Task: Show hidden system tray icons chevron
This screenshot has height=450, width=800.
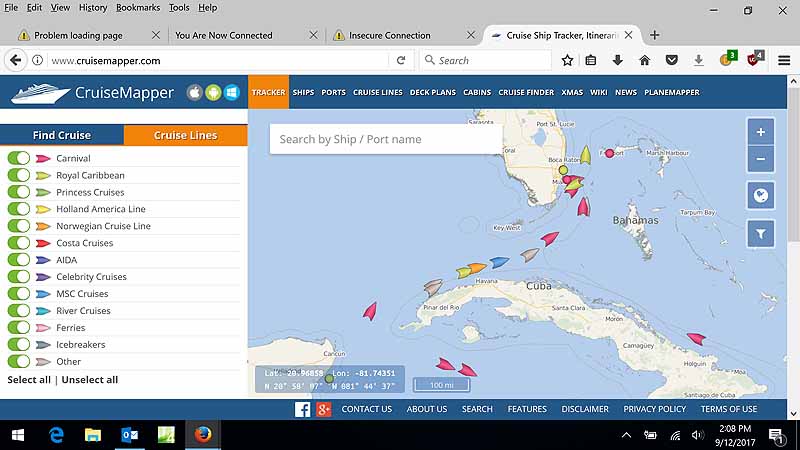Action: point(627,435)
